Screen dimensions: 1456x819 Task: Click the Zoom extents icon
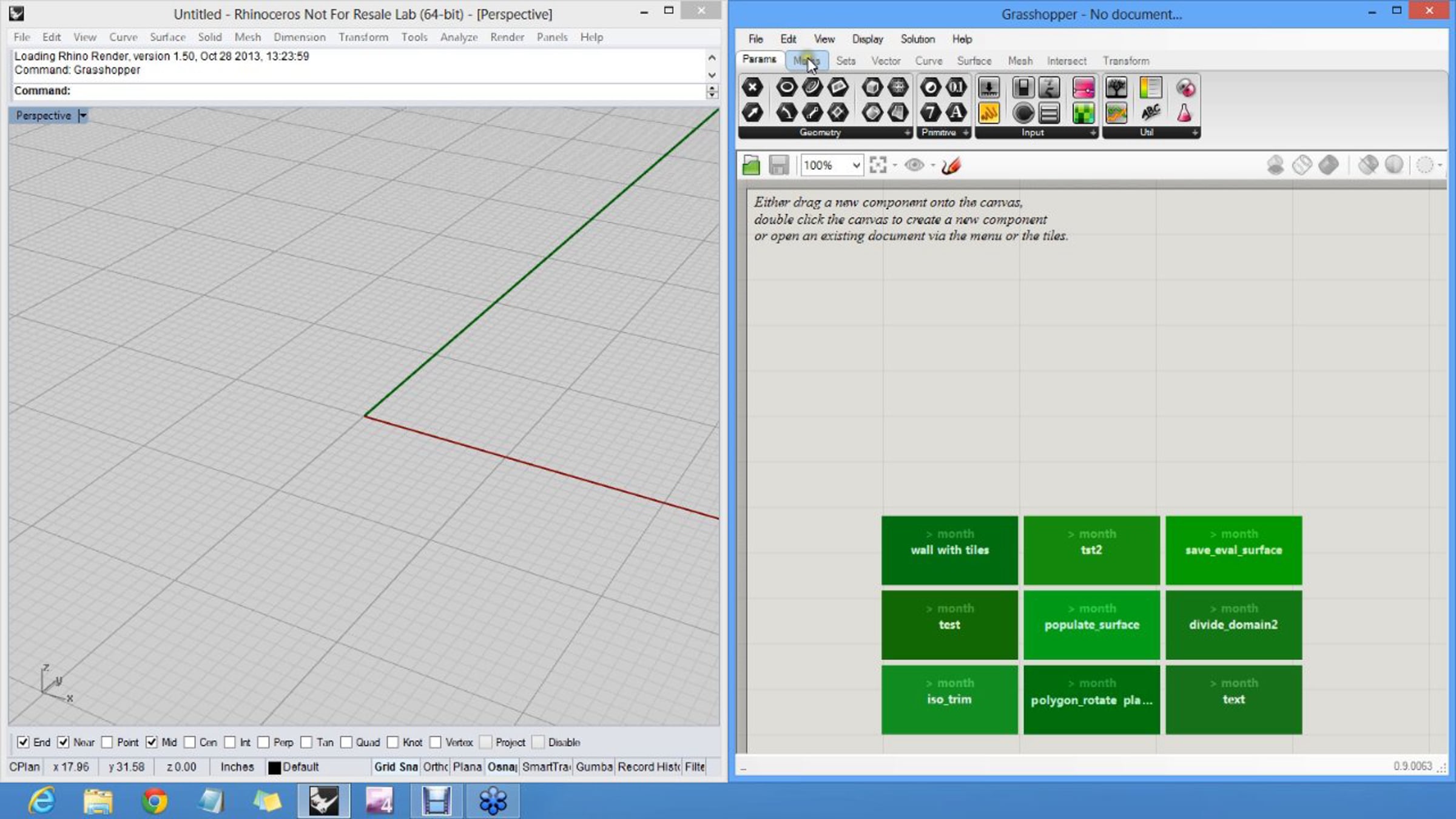(x=878, y=165)
